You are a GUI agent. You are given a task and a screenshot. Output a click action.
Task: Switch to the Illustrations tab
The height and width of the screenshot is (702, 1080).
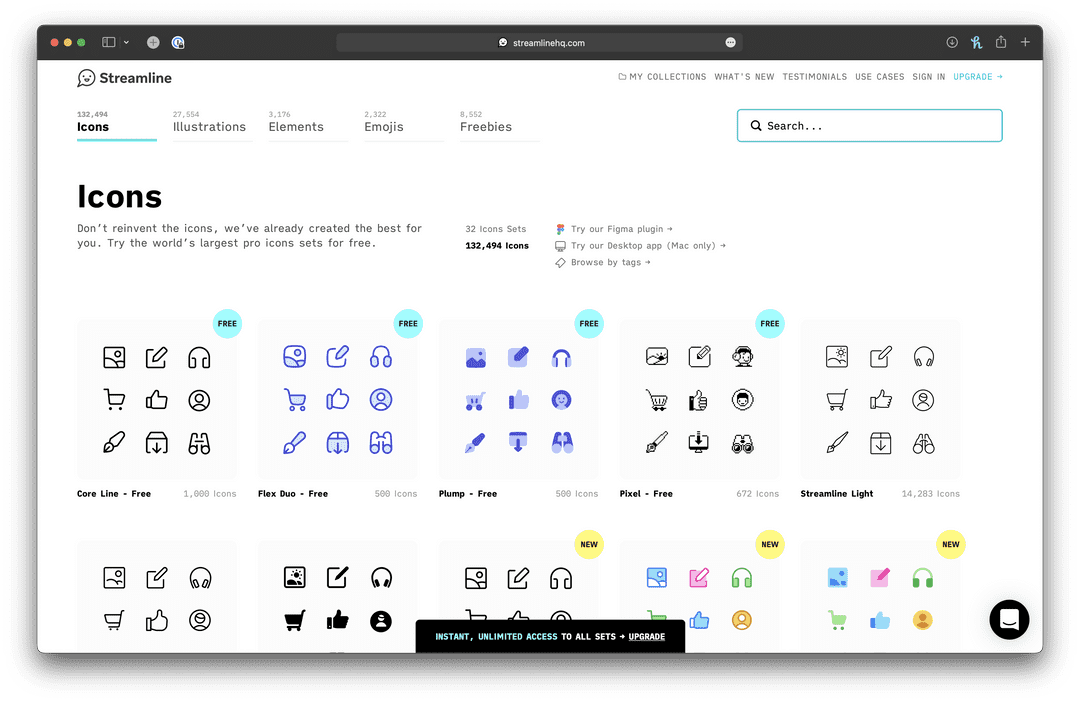click(x=210, y=127)
